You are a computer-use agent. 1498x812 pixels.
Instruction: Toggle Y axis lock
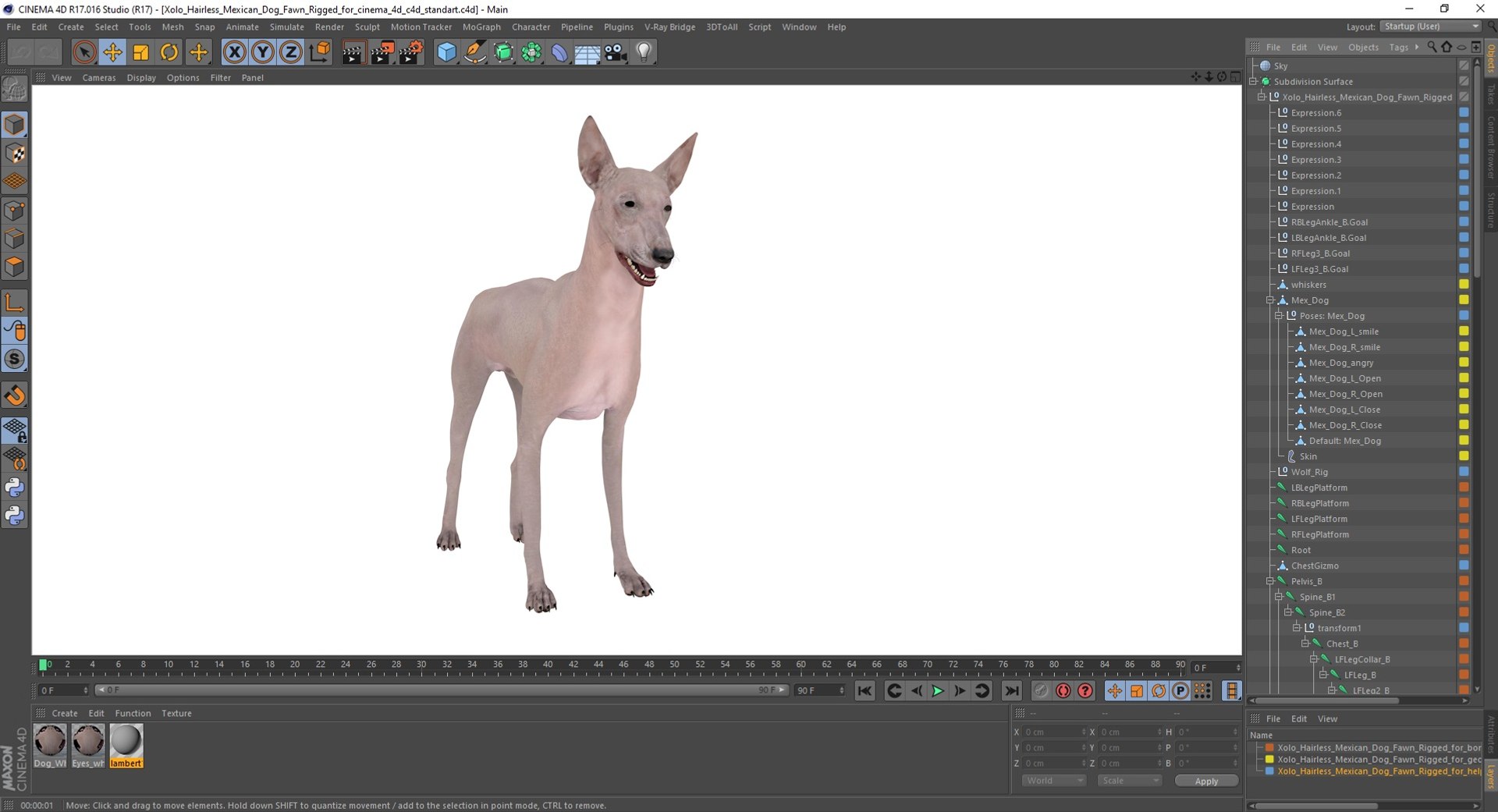(263, 52)
